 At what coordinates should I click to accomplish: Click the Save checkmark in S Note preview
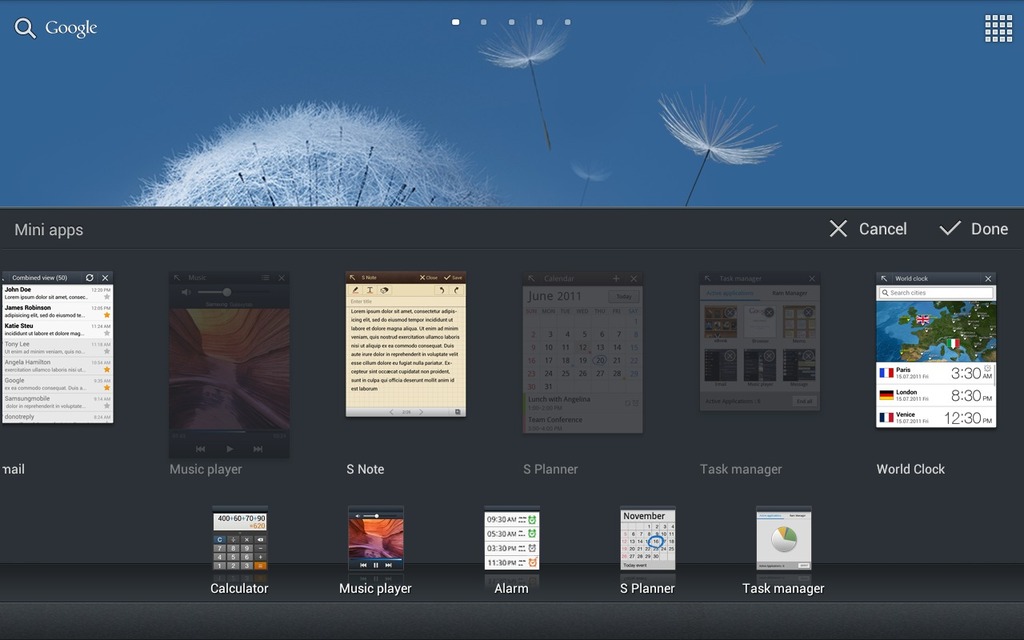pos(453,278)
